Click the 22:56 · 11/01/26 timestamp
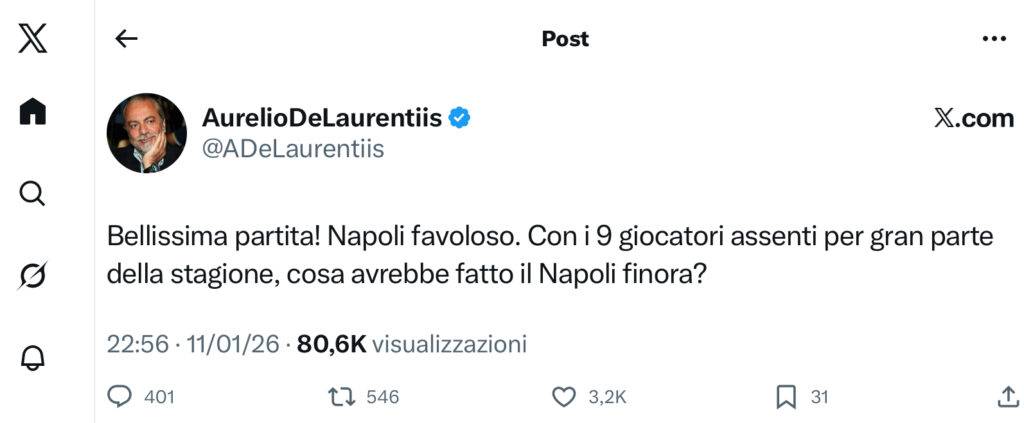1024x423 pixels. [194, 344]
